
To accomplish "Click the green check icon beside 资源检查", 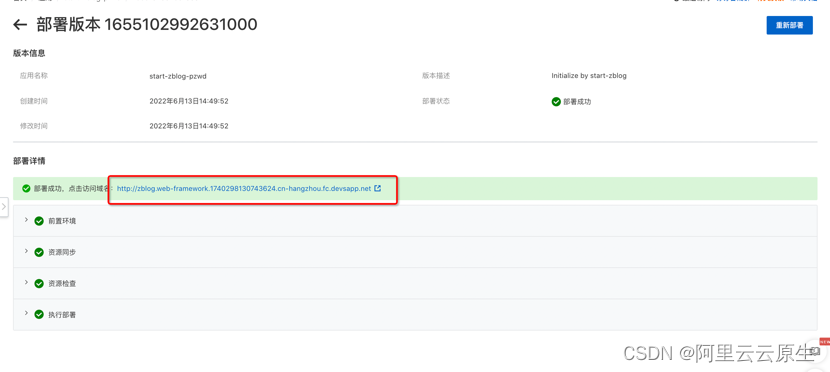I will pyautogui.click(x=39, y=284).
